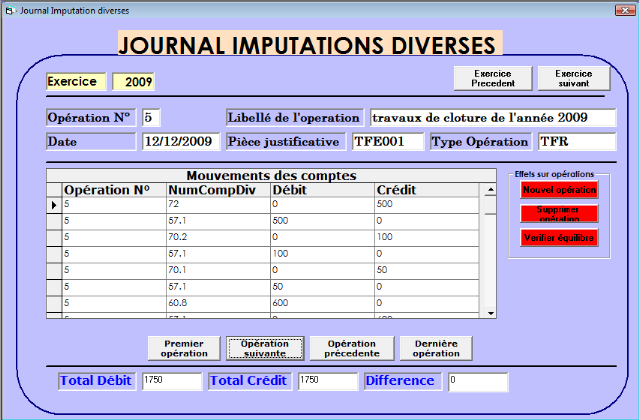This screenshot has height=420, width=639.
Task: Jump to Dernière opération
Action: coord(436,348)
